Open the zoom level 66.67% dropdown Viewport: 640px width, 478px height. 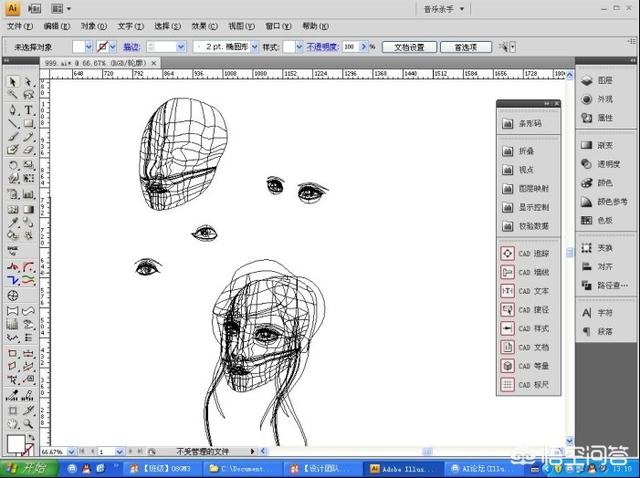(71, 451)
